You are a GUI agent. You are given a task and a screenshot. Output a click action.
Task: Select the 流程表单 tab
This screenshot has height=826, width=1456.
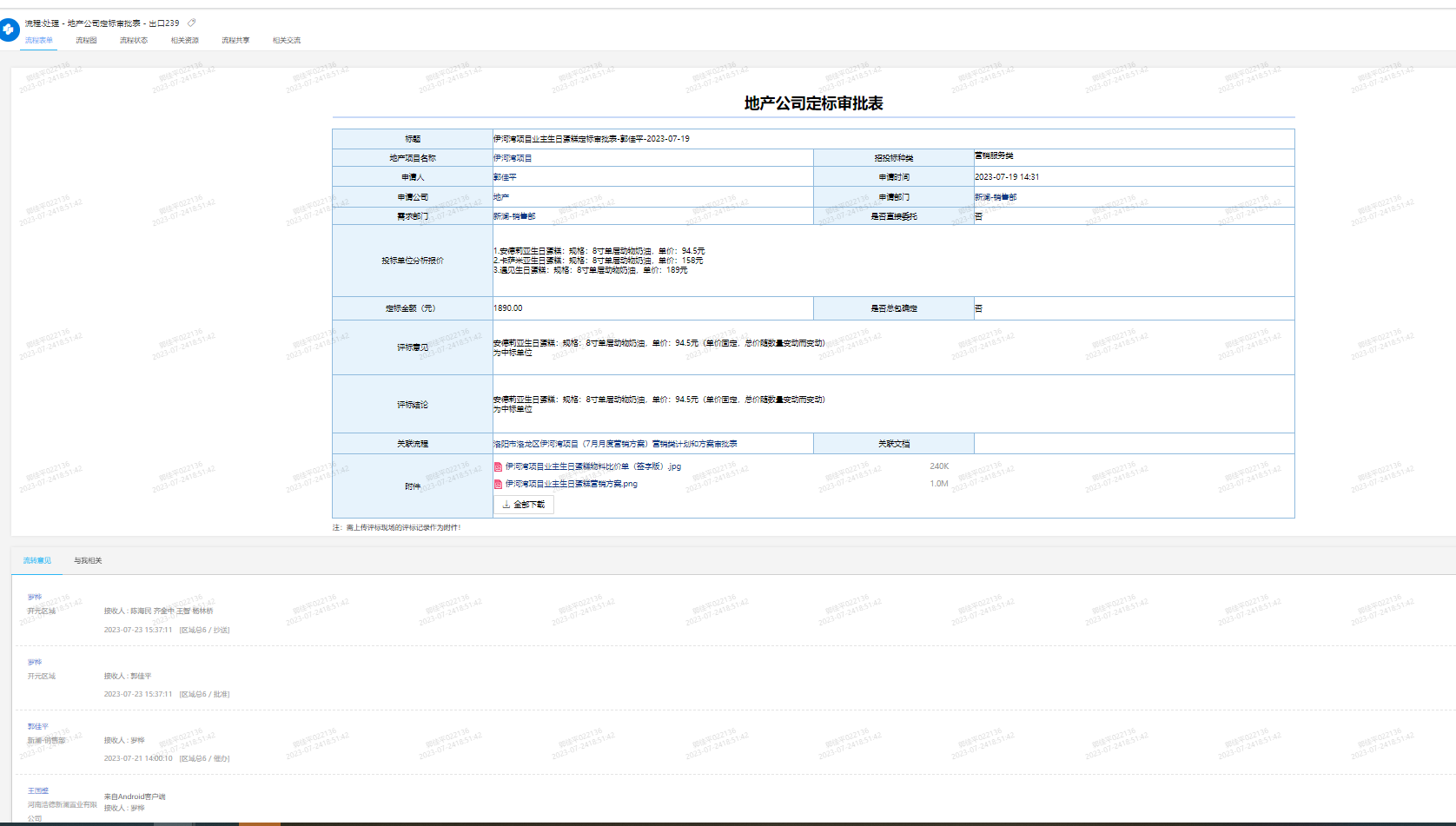coord(38,41)
